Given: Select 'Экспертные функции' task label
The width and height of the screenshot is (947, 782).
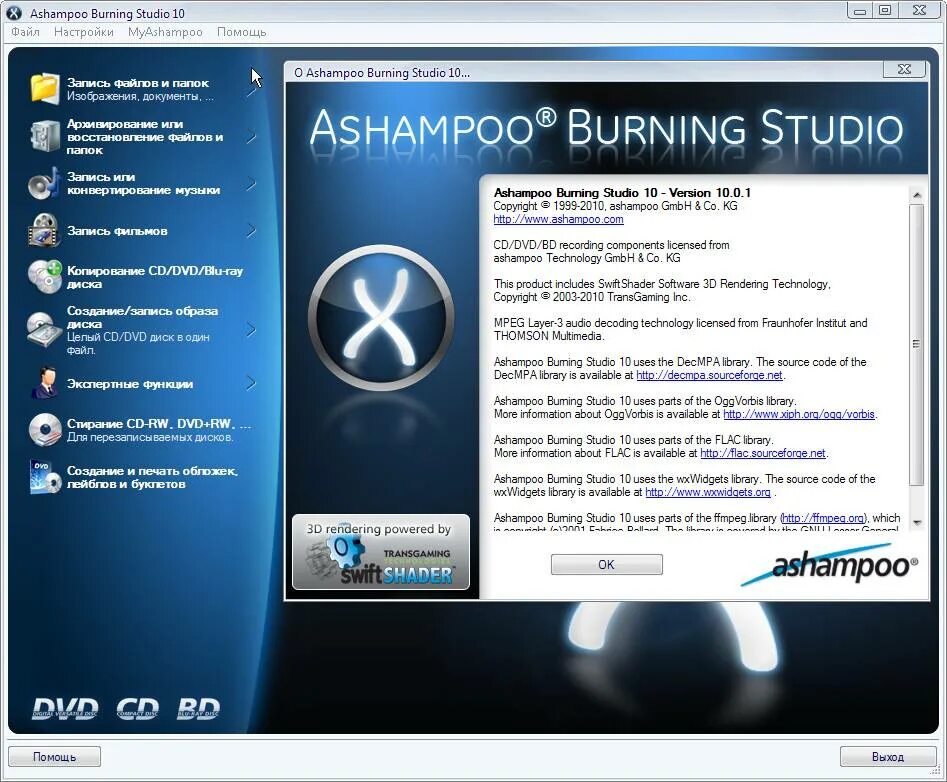Looking at the screenshot, I should coord(130,383).
